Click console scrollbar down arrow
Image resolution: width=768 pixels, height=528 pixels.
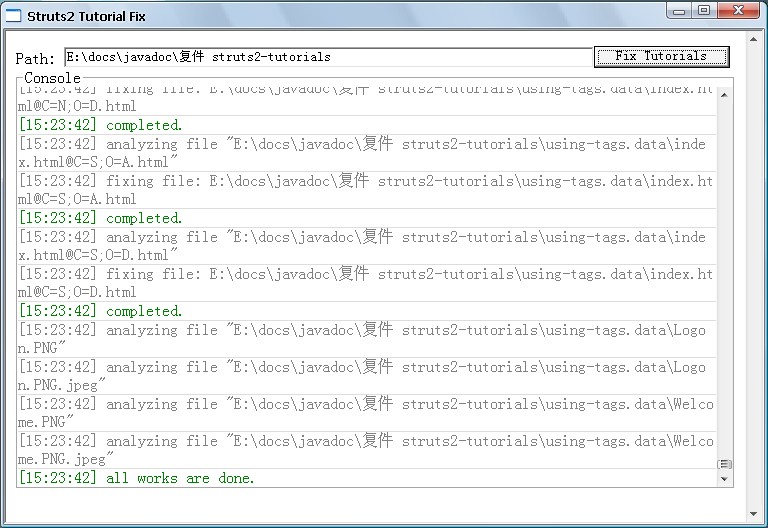724,479
